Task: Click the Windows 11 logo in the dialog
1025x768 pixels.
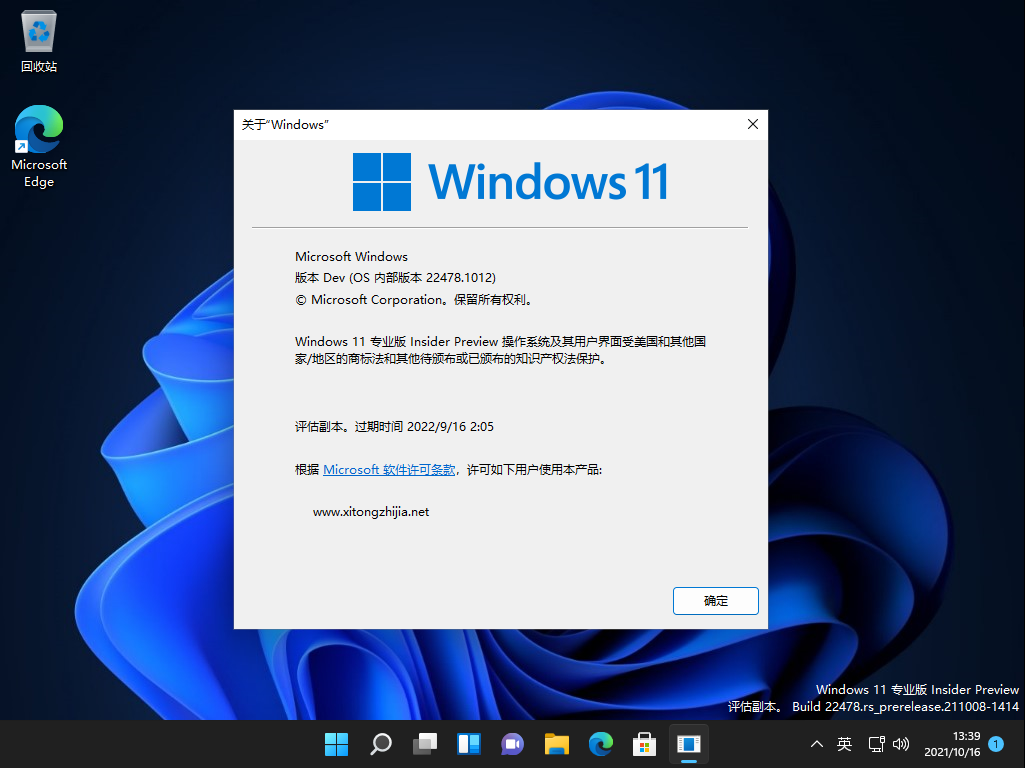Action: coord(383,182)
